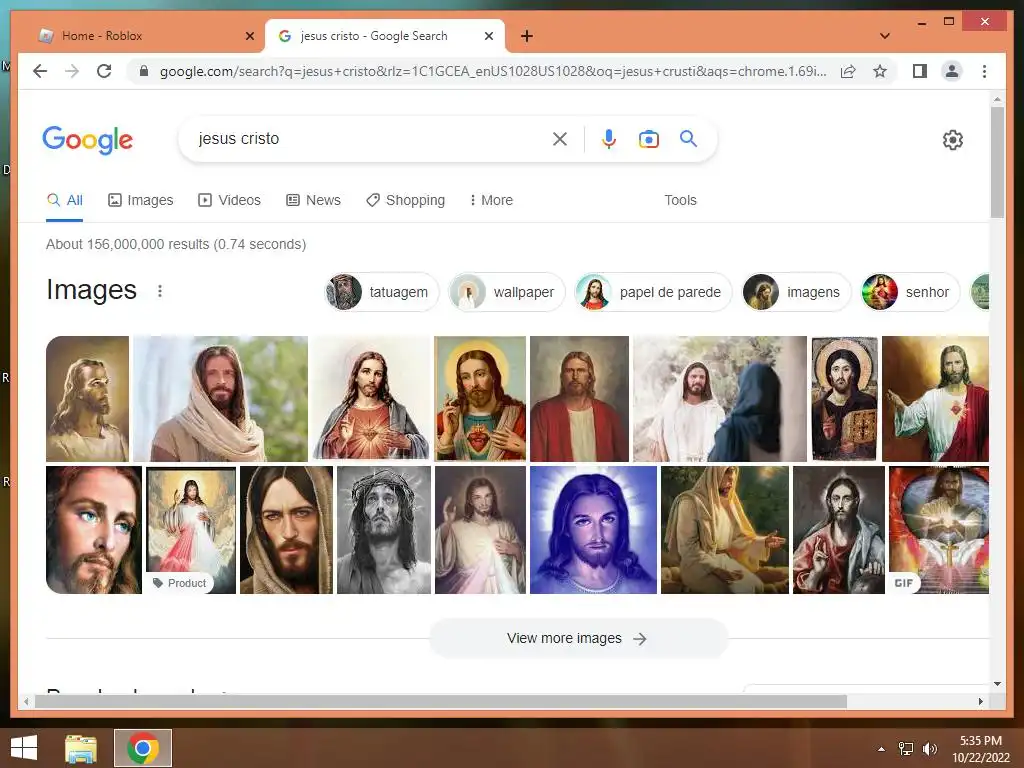Open the yellow halo sacred heart thumbnail

pos(480,399)
